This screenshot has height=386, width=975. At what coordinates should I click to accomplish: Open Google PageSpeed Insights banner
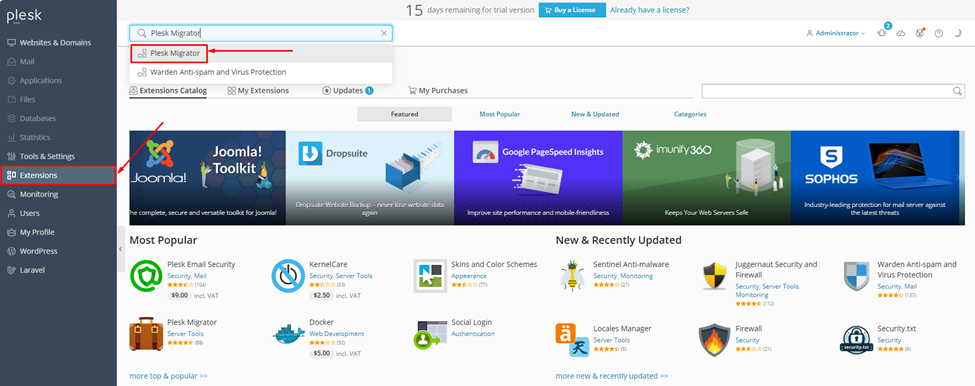(538, 178)
